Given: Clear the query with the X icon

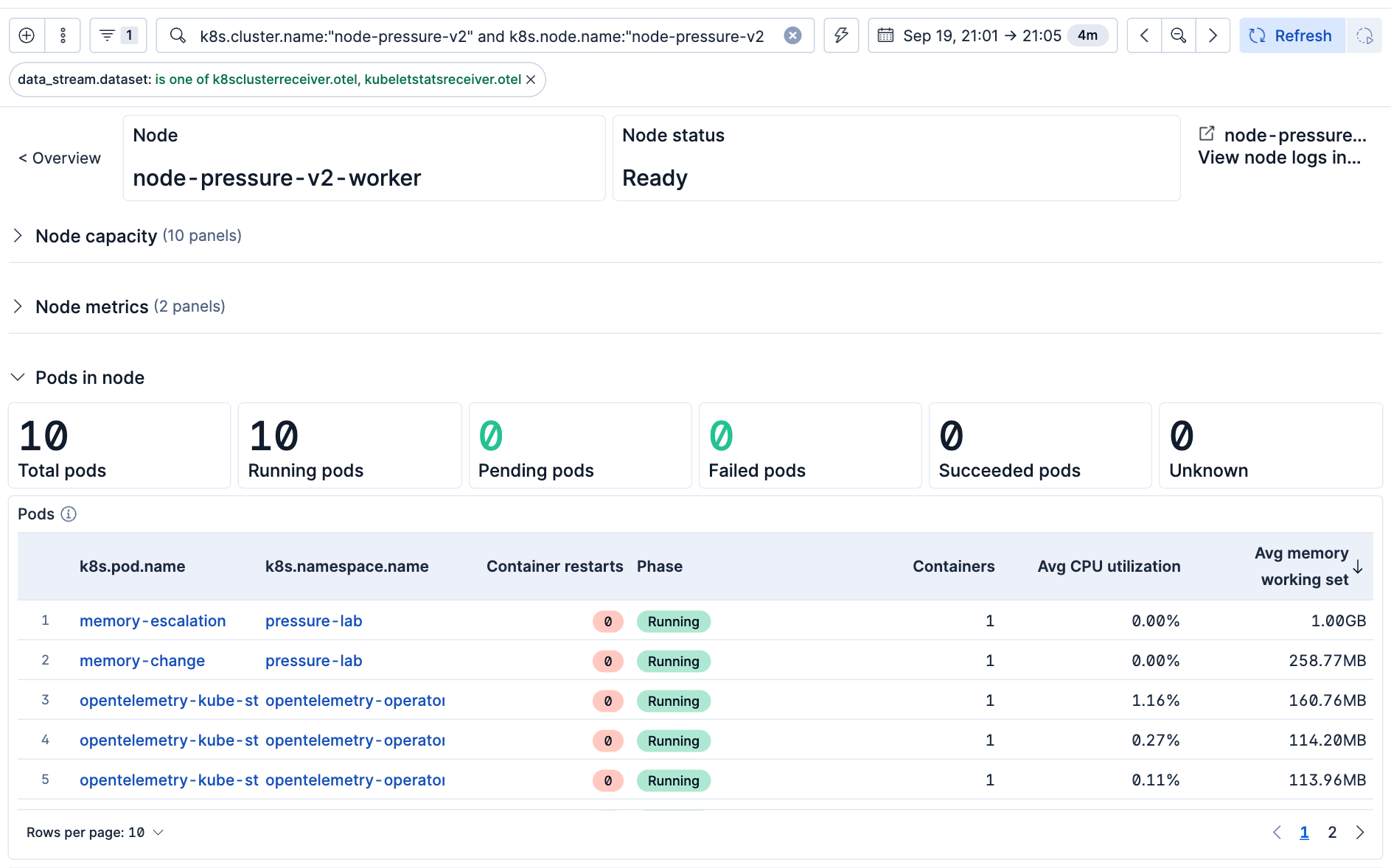Looking at the screenshot, I should (792, 35).
